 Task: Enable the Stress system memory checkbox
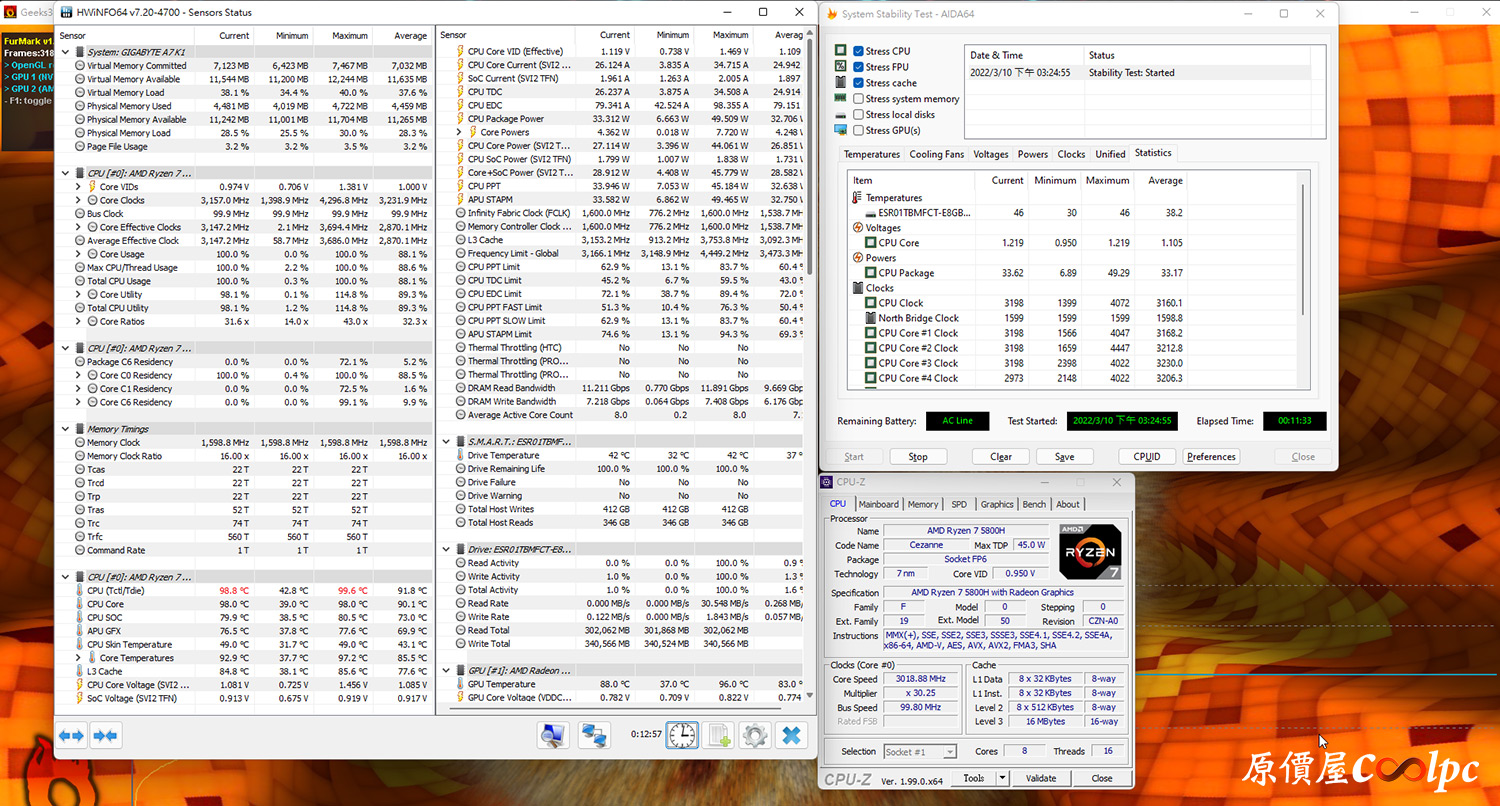click(x=858, y=99)
